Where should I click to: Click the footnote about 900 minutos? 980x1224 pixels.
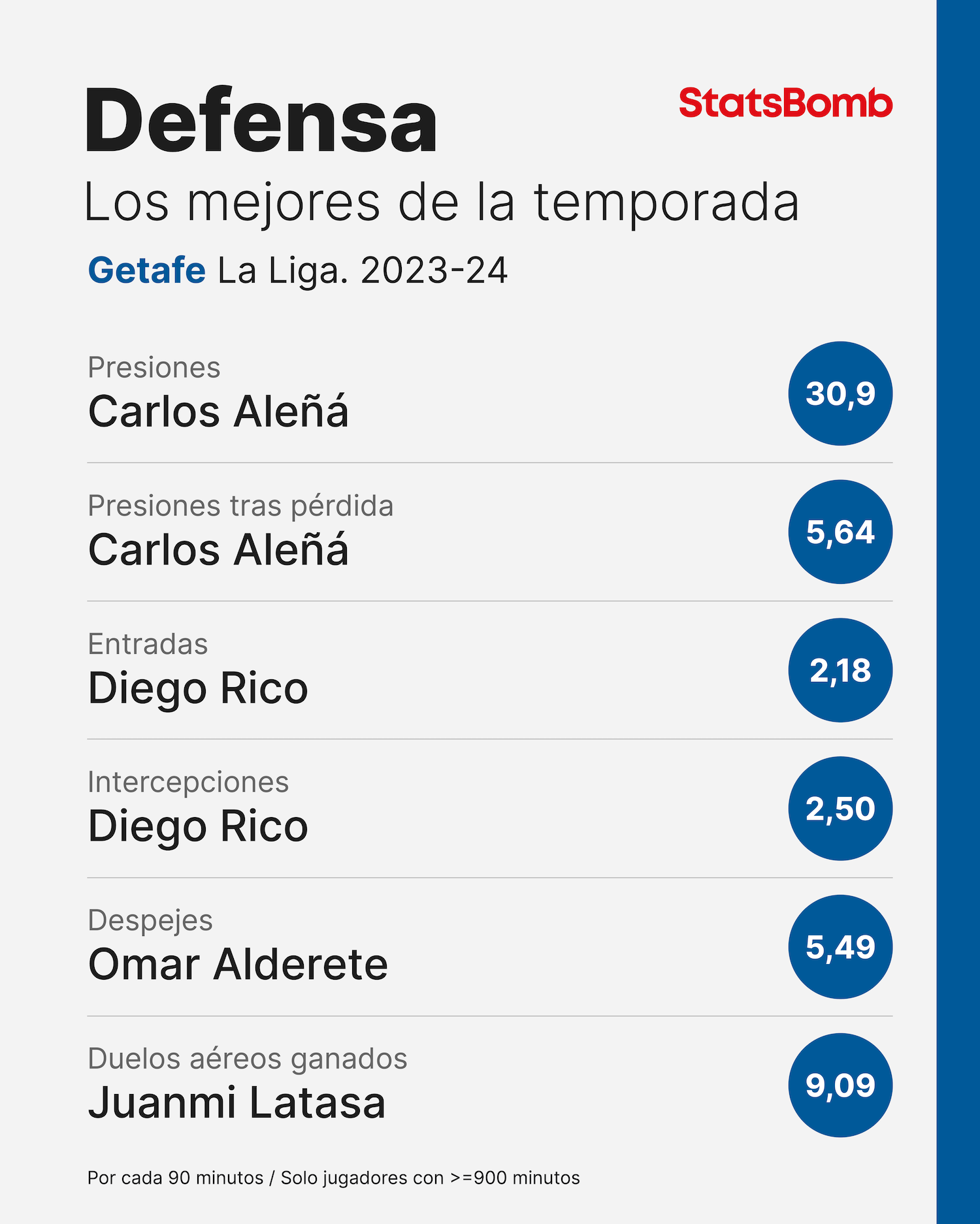[334, 1178]
